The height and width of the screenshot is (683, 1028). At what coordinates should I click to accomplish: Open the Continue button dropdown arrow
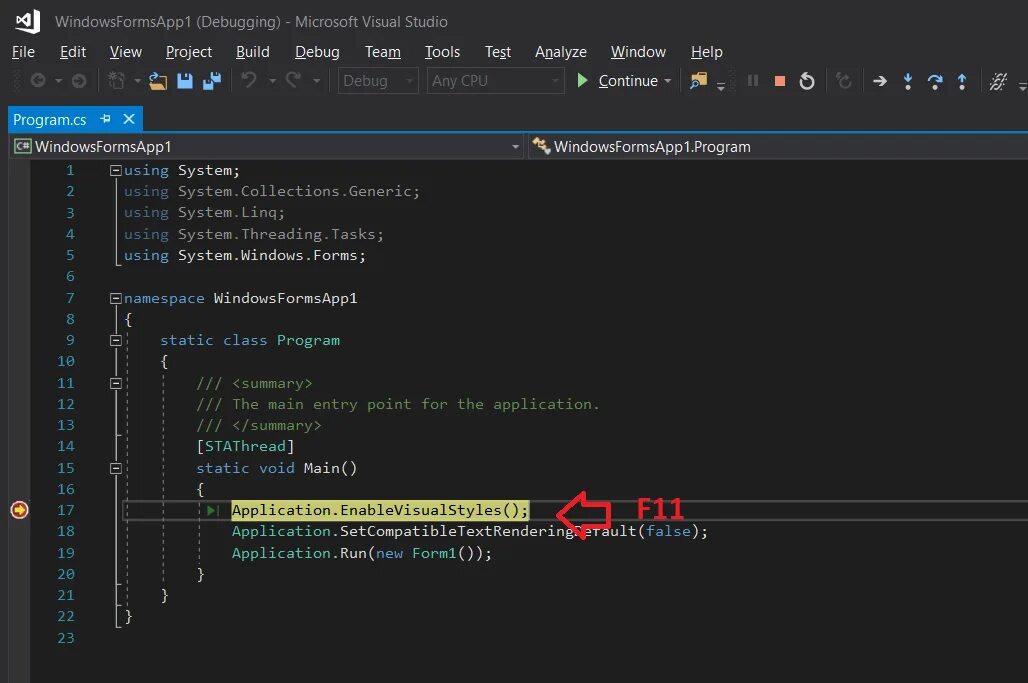click(667, 81)
